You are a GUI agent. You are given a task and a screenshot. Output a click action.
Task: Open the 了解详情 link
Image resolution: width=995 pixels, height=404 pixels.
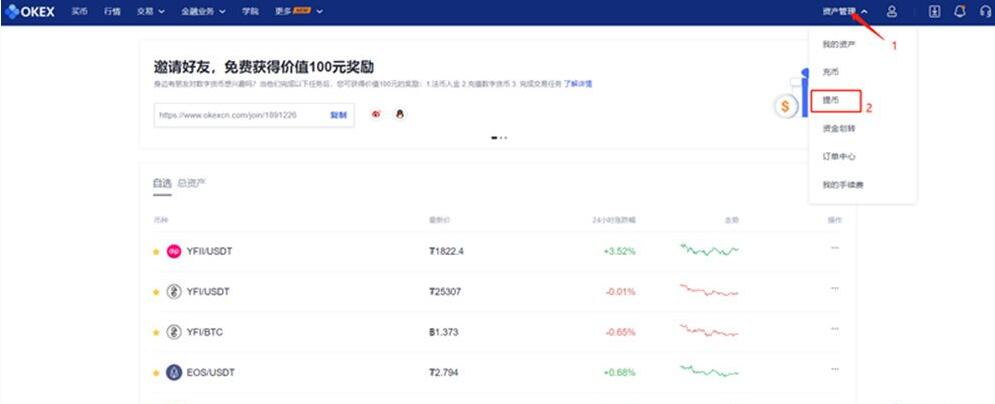pyautogui.click(x=578, y=84)
